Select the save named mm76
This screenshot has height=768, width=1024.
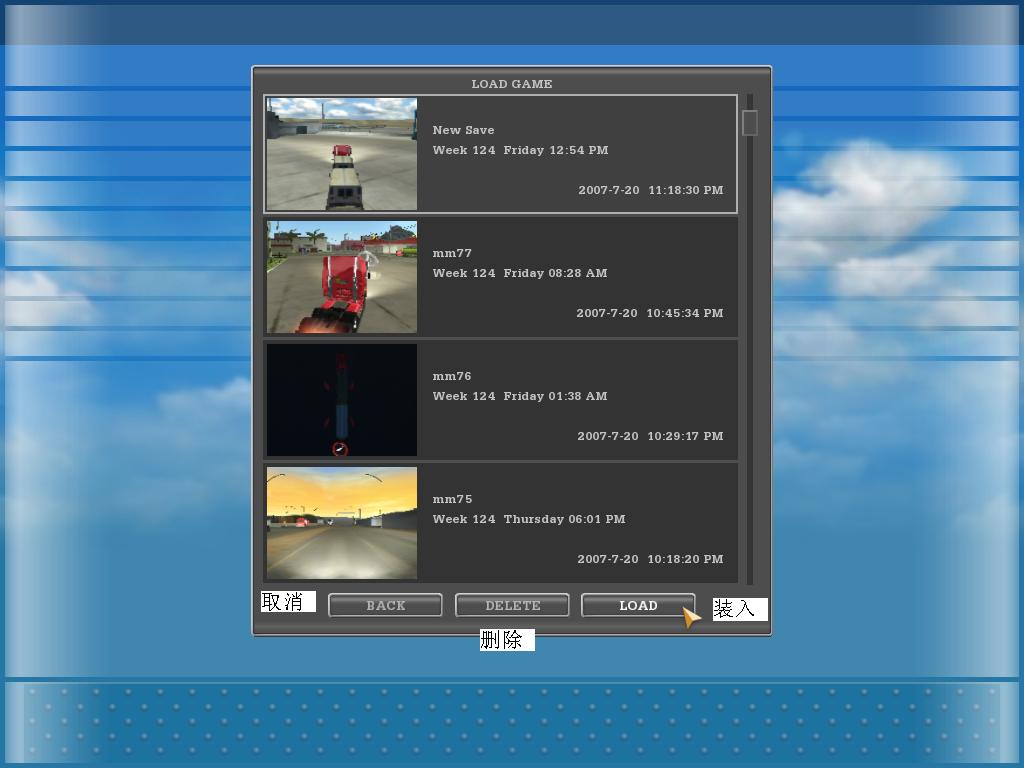click(x=452, y=376)
